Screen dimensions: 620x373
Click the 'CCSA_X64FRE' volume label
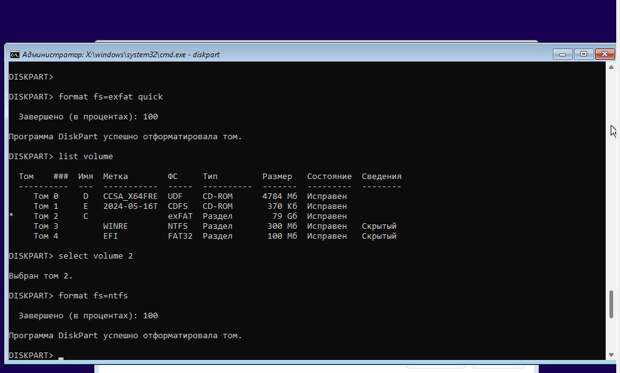point(130,196)
